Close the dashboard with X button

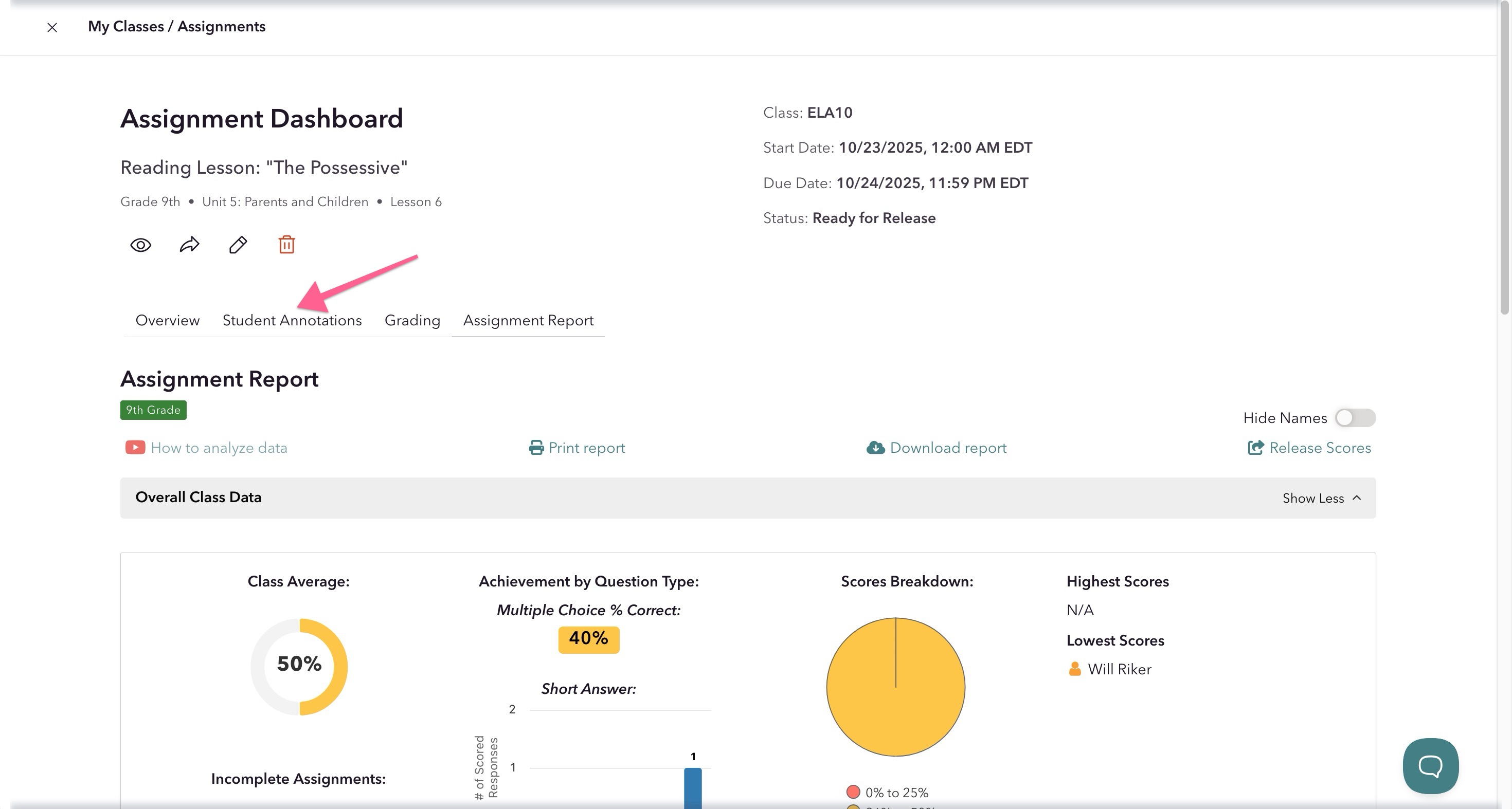pos(52,27)
